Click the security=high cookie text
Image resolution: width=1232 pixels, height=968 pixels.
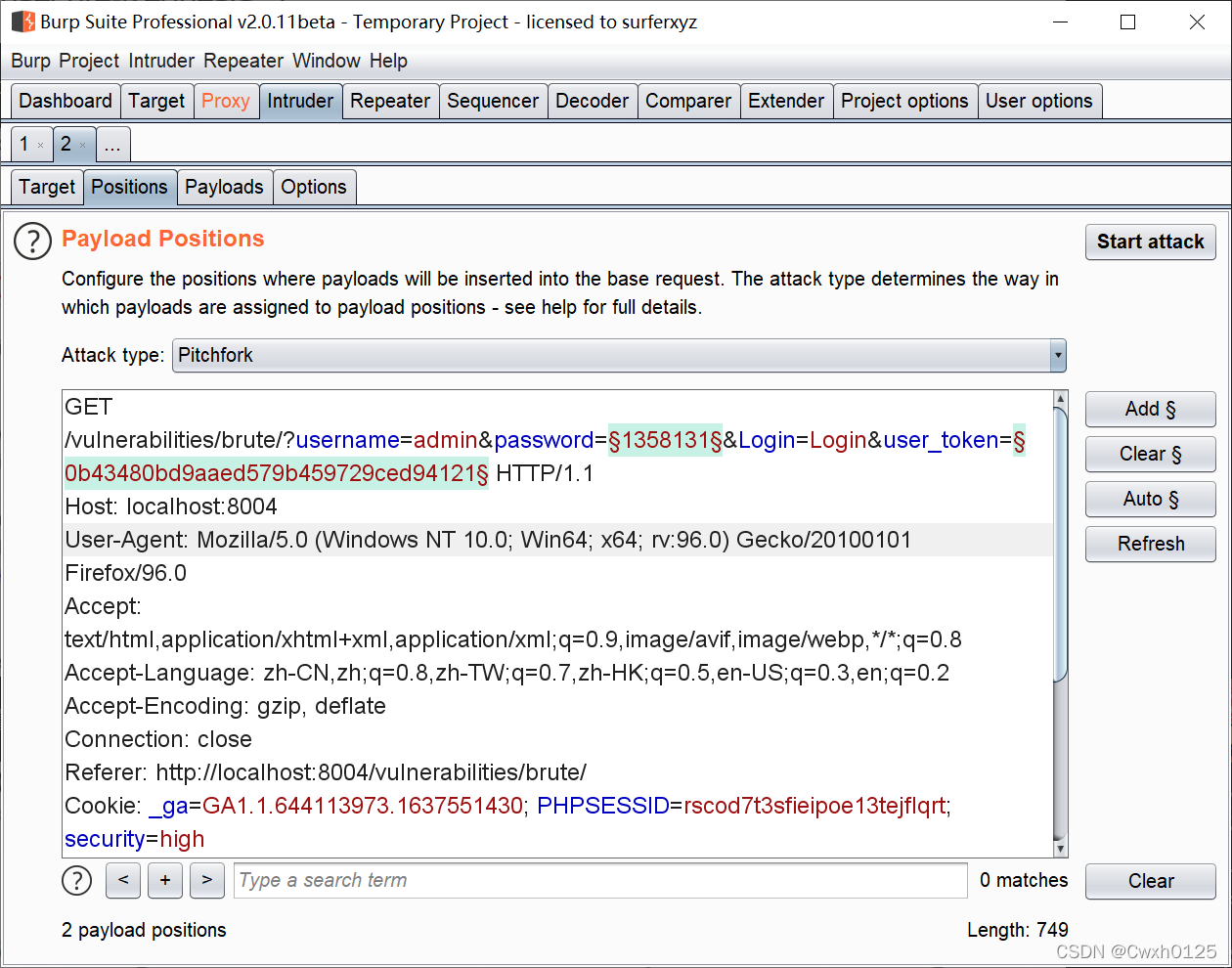[x=135, y=839]
